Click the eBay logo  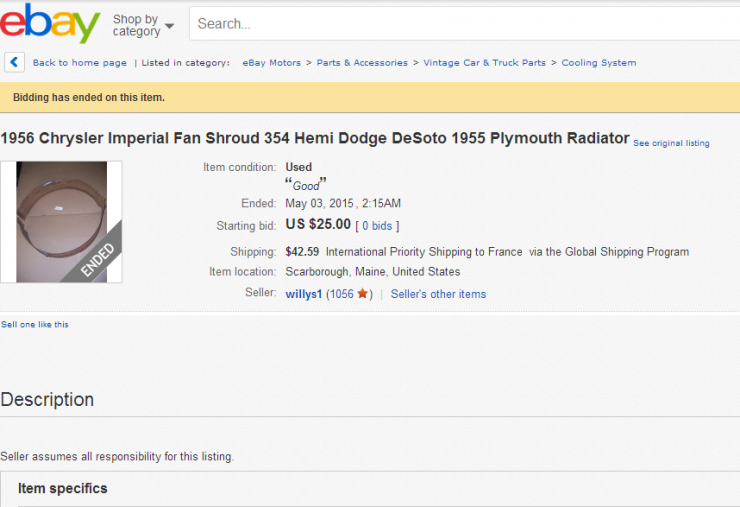50,22
